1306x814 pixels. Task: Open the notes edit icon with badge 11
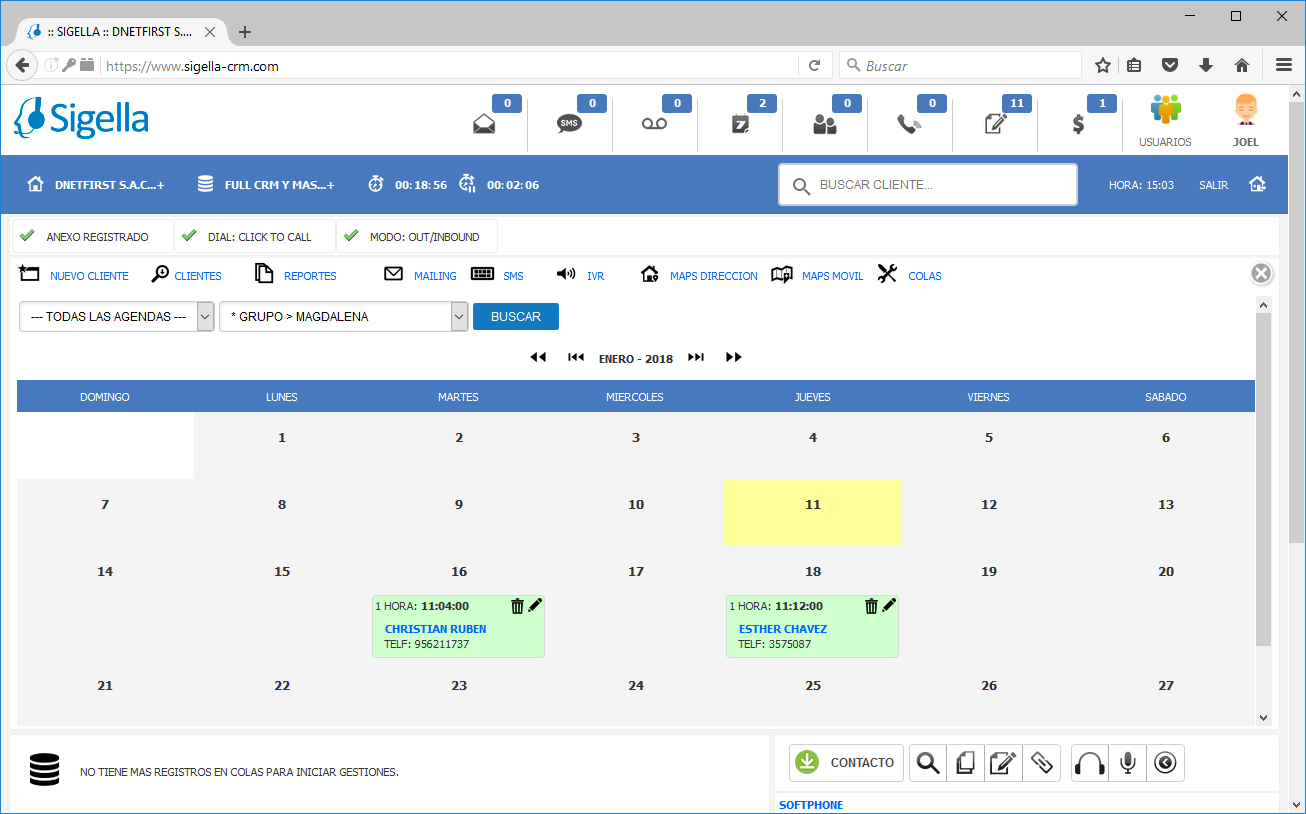(995, 124)
